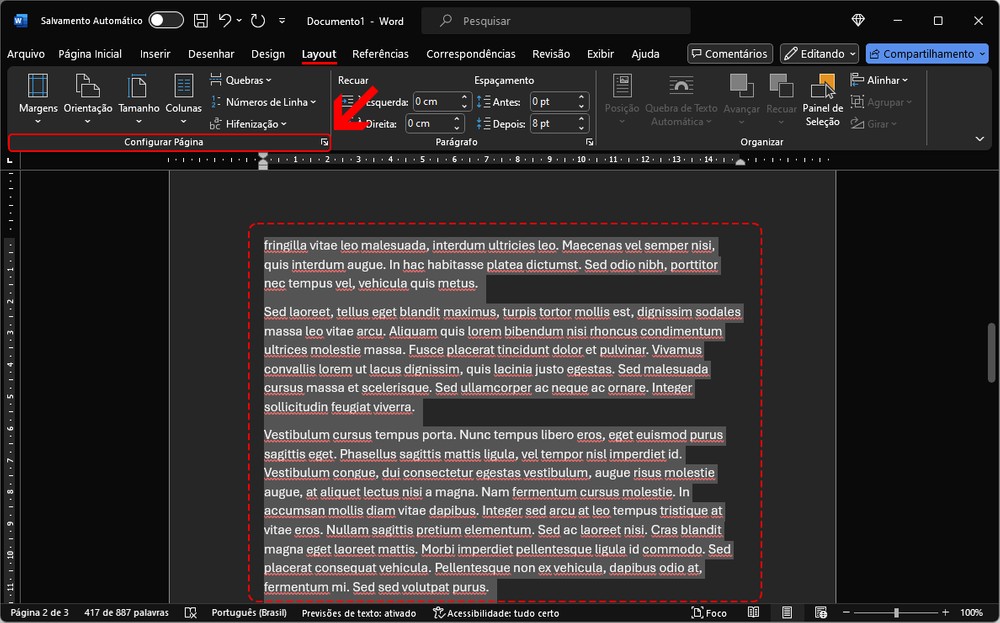
Task: Click the Pesquisar search field
Action: (555, 20)
